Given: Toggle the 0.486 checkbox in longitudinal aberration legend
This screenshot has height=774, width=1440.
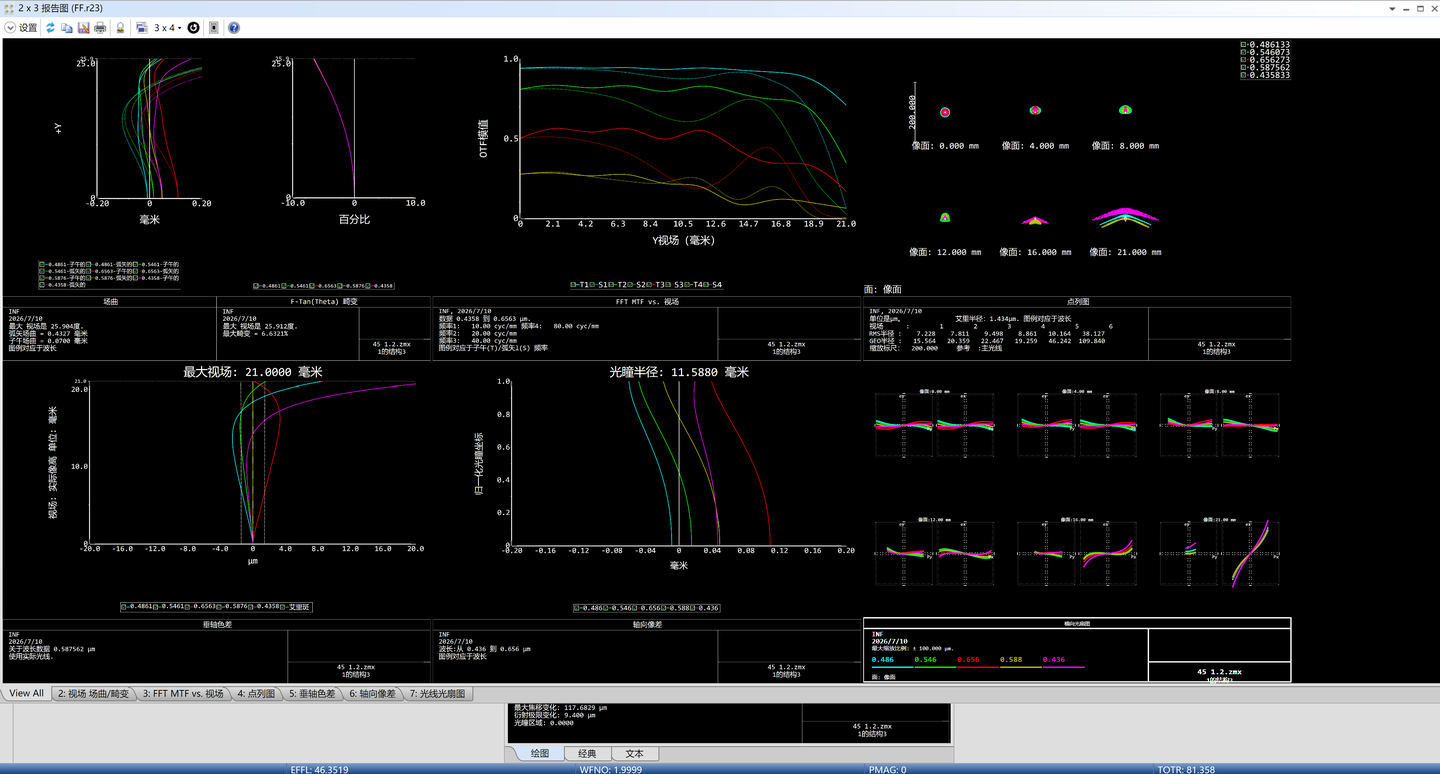Looking at the screenshot, I should [578, 608].
